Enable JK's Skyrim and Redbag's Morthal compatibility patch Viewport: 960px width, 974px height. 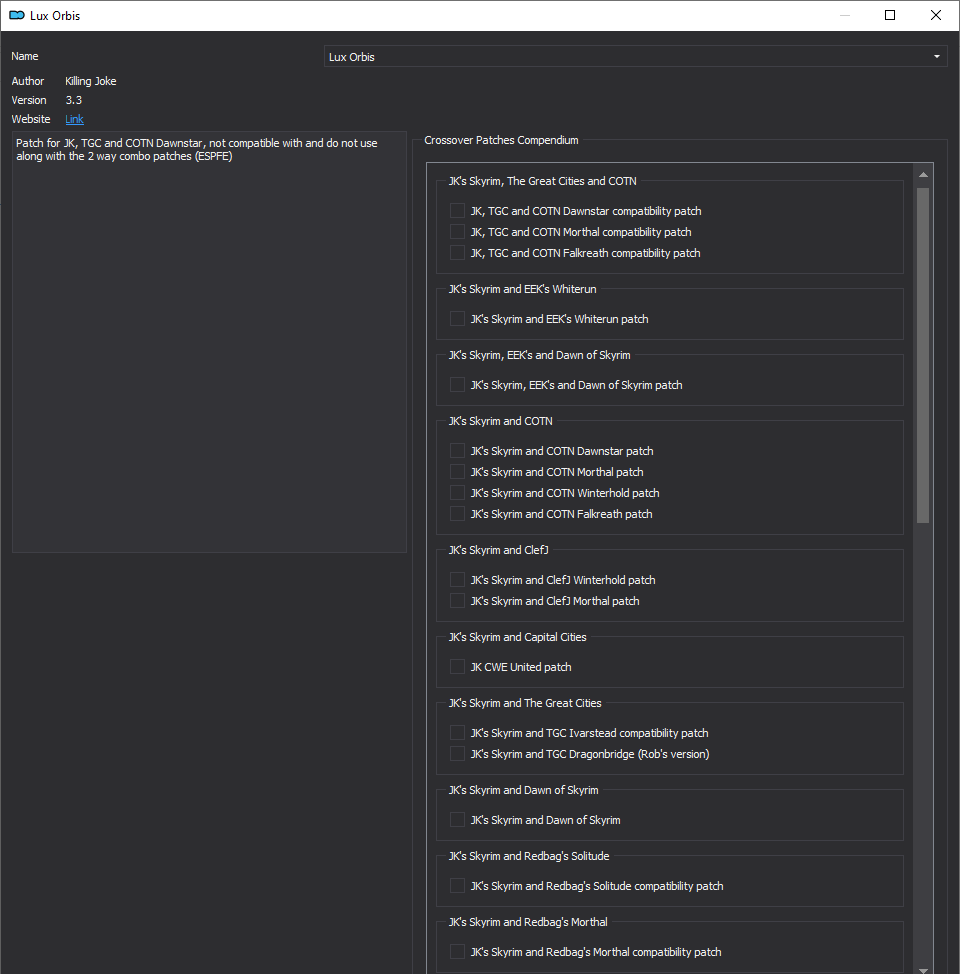tap(457, 951)
